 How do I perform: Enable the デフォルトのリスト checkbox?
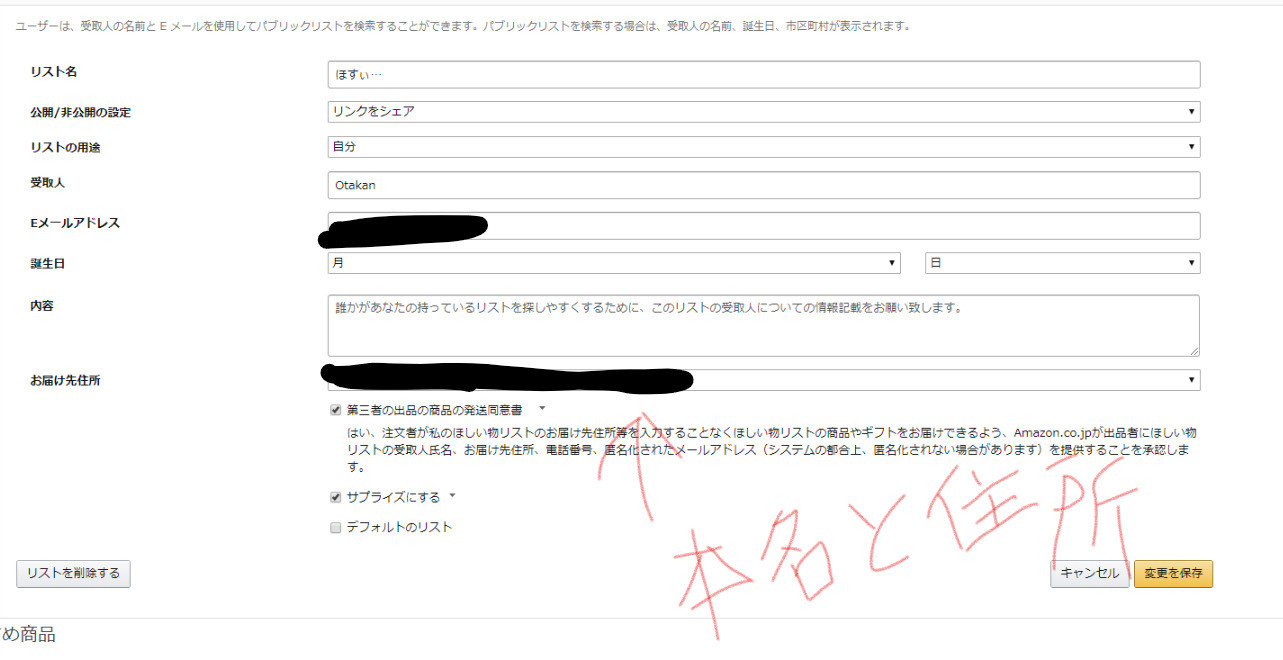336,527
